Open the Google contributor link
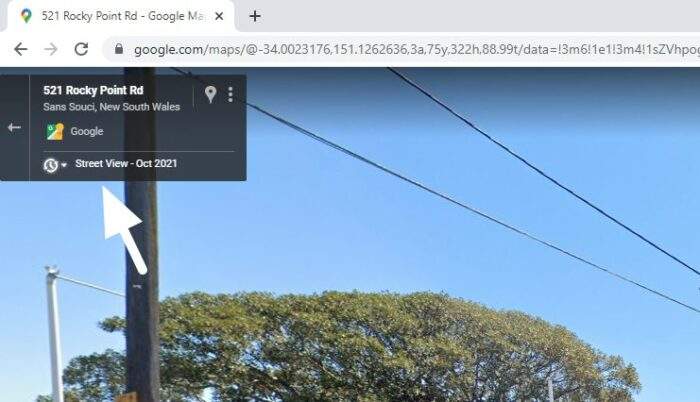 (x=87, y=131)
